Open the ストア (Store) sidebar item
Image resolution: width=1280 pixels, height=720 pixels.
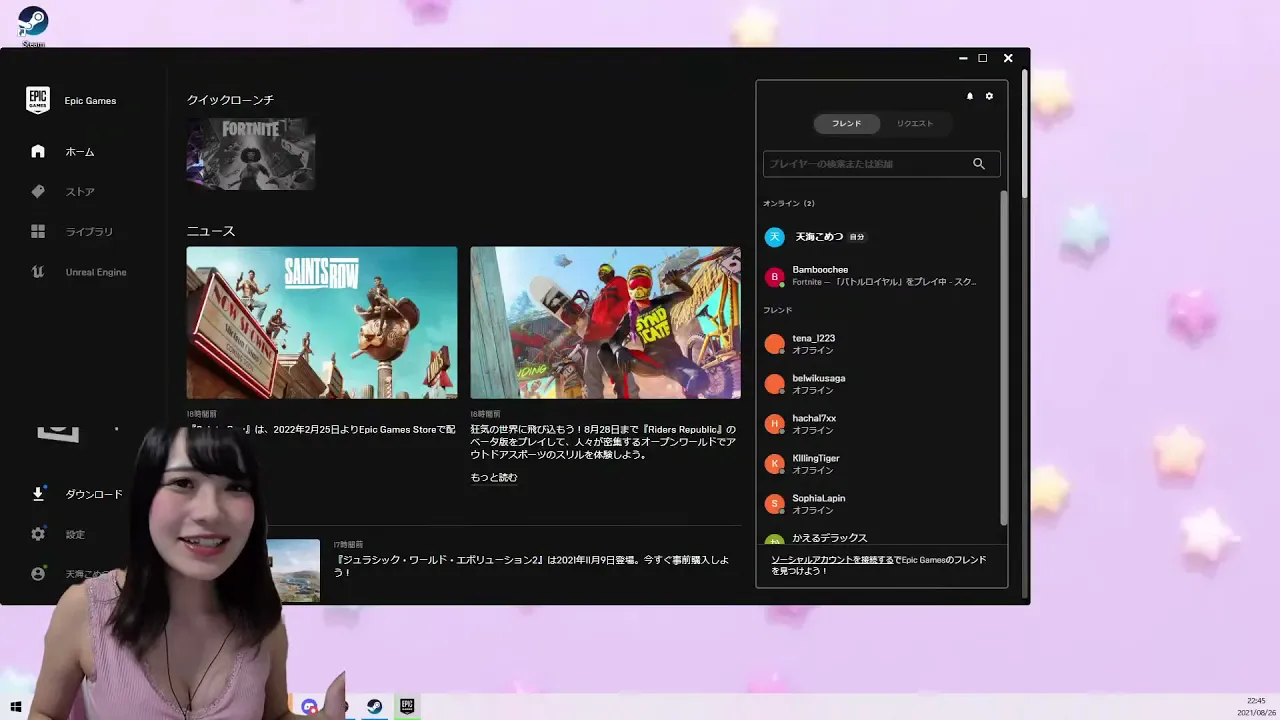click(x=80, y=192)
